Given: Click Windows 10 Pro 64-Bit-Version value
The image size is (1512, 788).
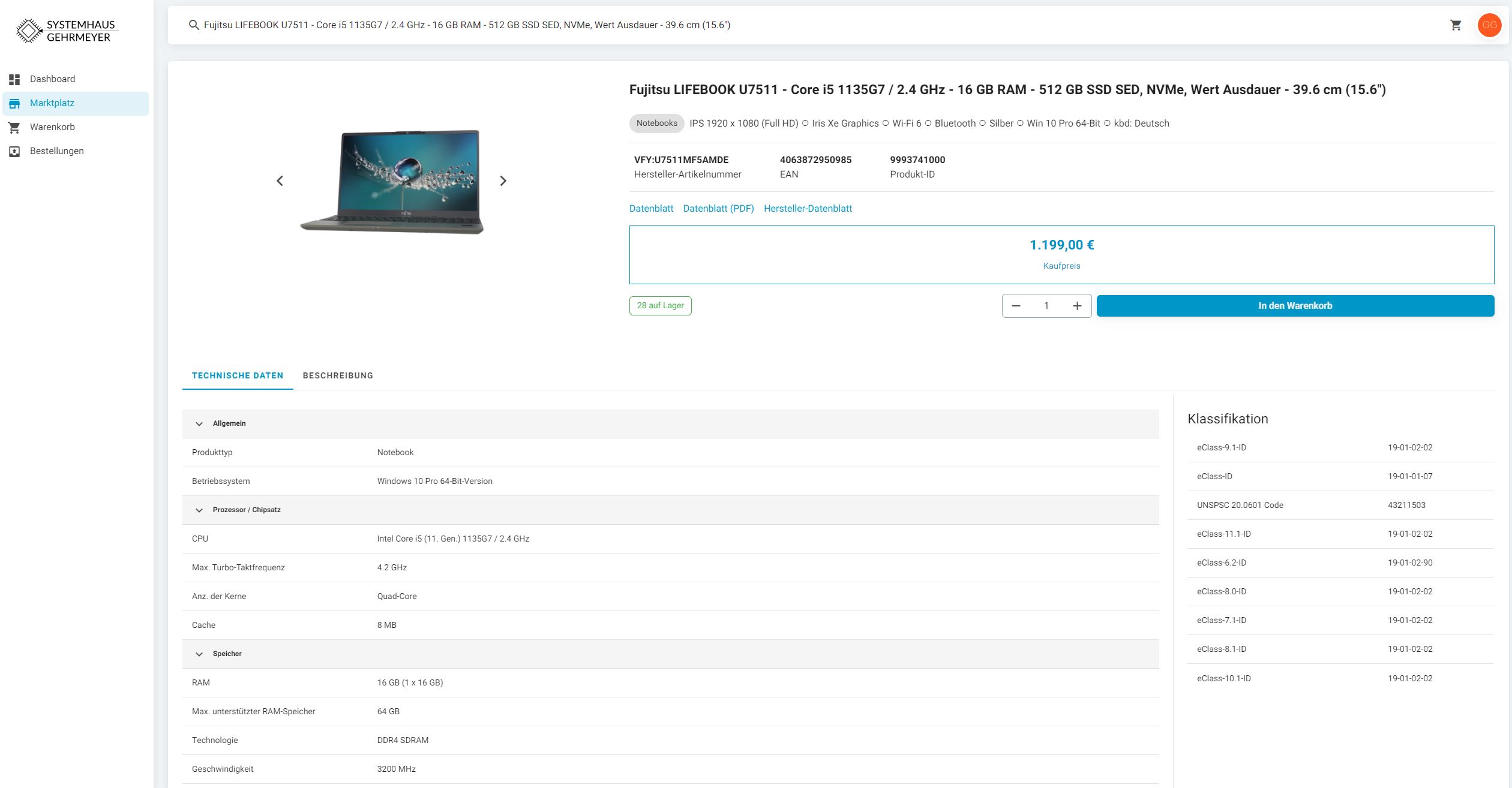Looking at the screenshot, I should (434, 482).
